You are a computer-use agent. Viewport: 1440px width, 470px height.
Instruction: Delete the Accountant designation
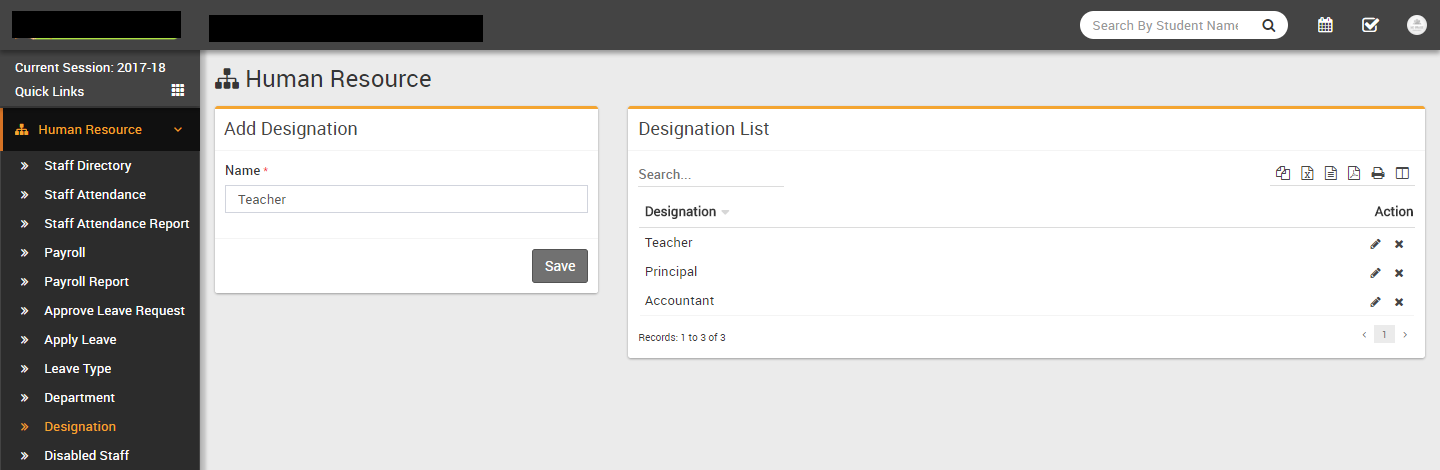coord(1399,302)
